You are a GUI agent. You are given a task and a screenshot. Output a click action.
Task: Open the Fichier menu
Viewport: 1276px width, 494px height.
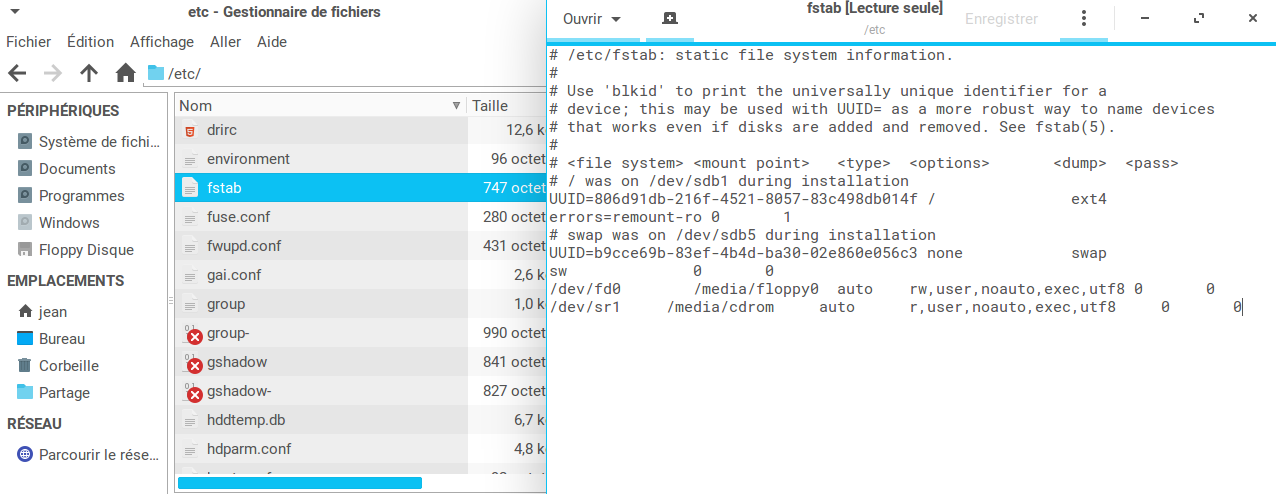pyautogui.click(x=28, y=42)
